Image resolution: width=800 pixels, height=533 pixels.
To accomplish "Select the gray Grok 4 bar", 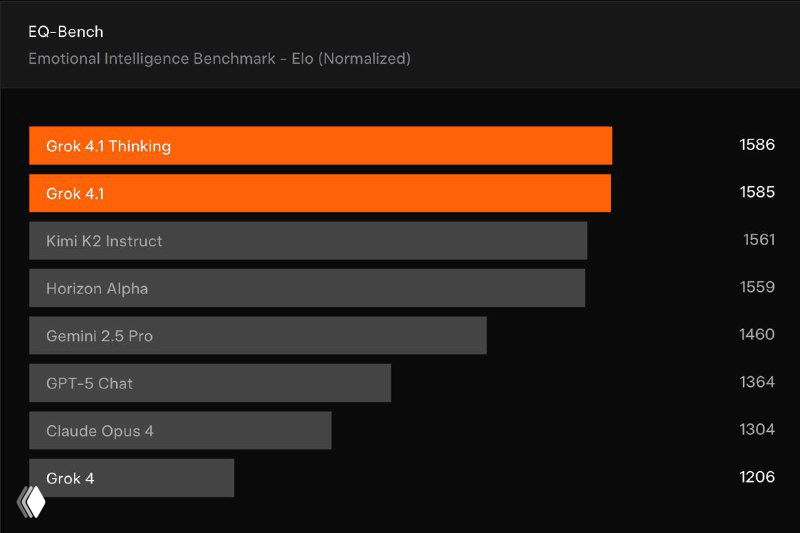I will click(131, 478).
